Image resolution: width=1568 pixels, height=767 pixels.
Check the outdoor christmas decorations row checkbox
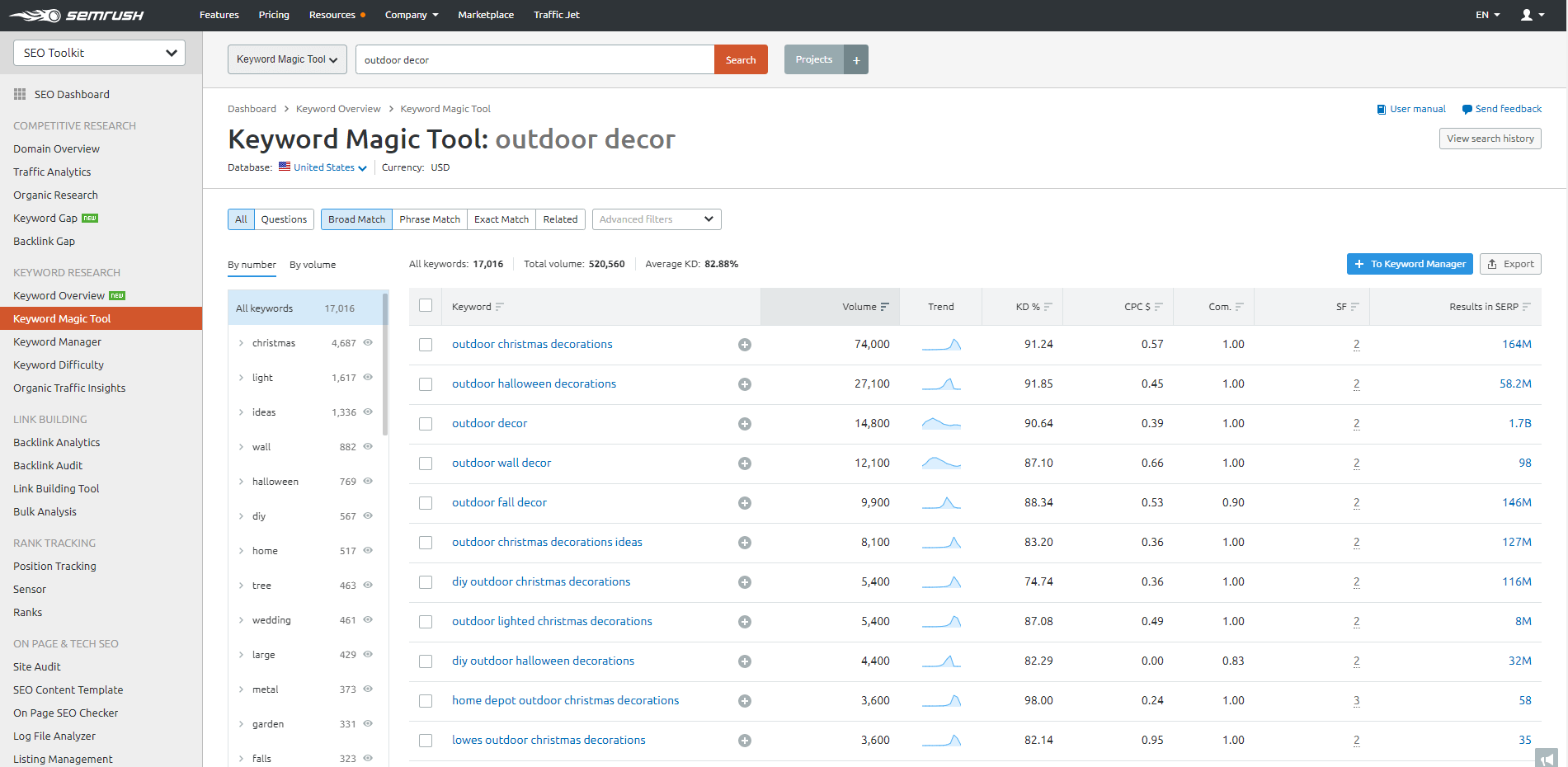[426, 345]
